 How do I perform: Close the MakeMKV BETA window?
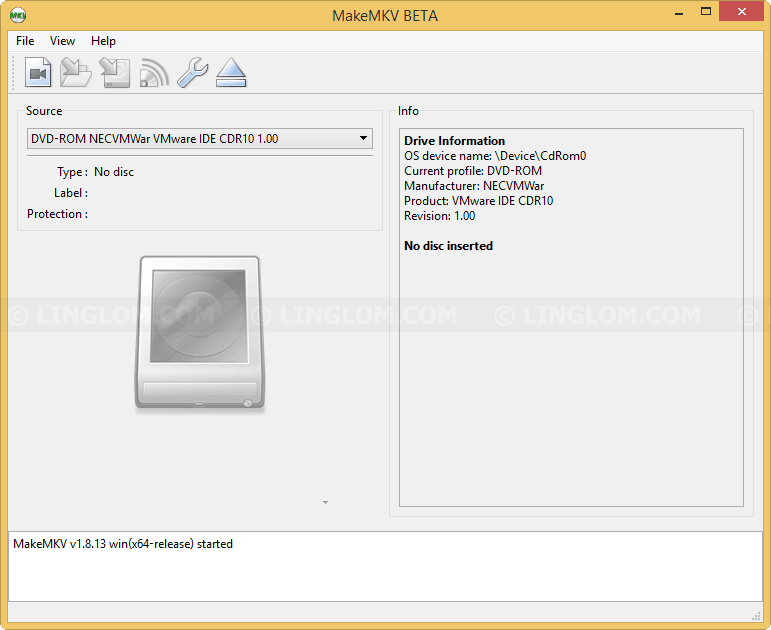(741, 12)
